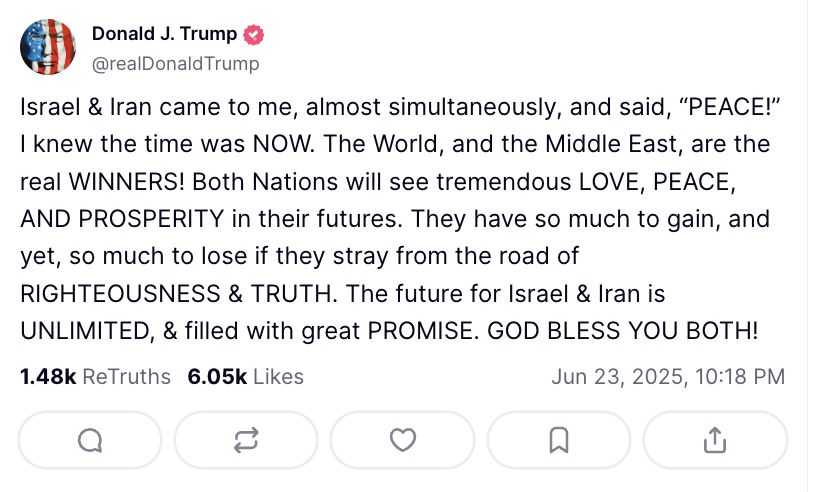Click "I knew the time was NOW." sentence
This screenshot has width=814, height=492.
168,144
